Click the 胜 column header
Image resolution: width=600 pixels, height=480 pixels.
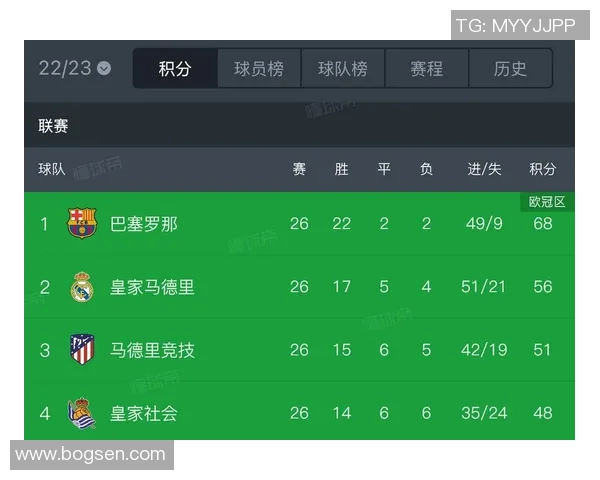[x=342, y=169]
